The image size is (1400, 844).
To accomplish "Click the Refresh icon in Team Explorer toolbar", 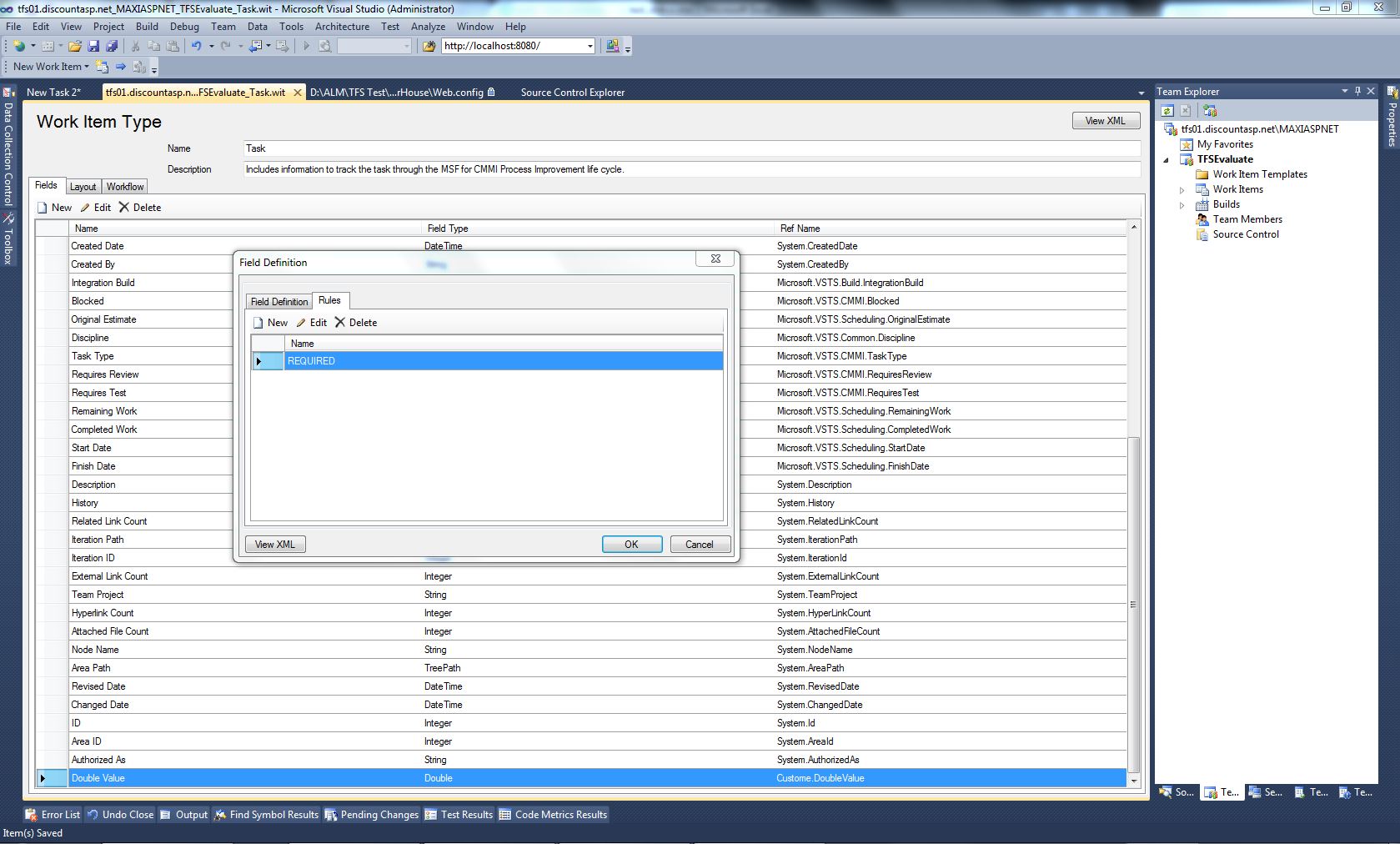I will coord(1167,110).
